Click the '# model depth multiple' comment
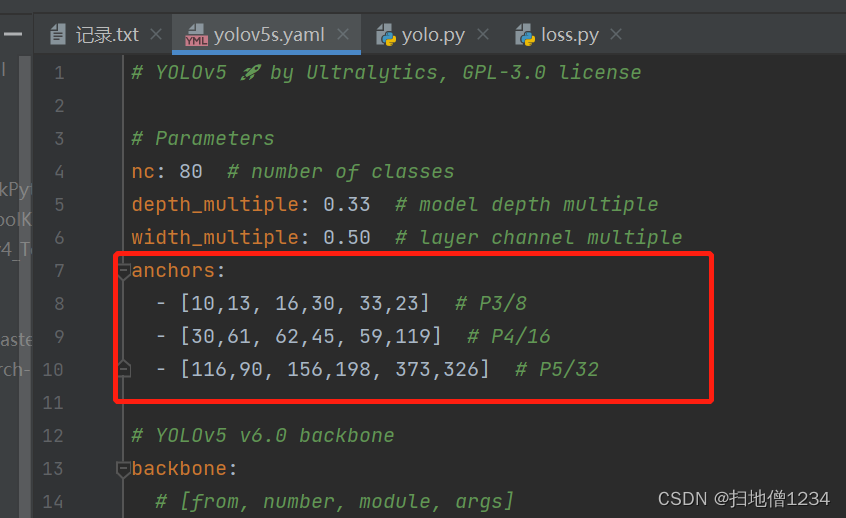 [527, 205]
